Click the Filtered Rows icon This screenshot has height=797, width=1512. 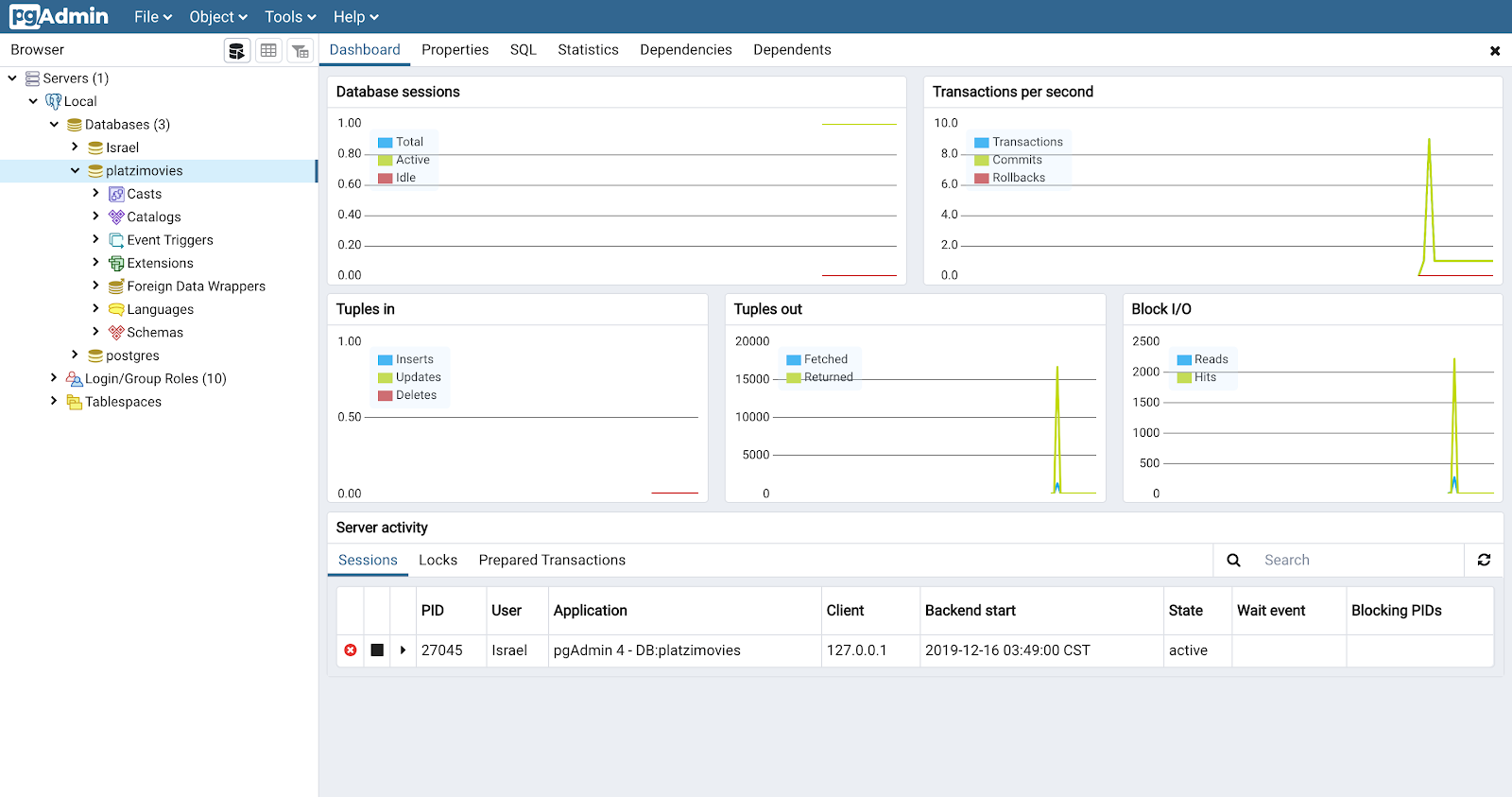coord(301,50)
